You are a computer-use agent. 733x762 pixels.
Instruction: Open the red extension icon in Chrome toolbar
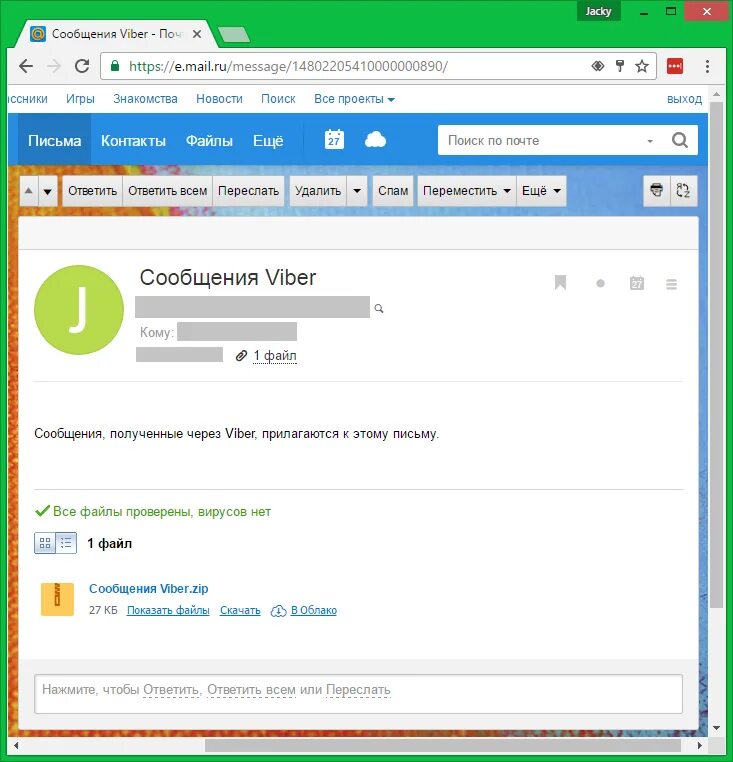[675, 66]
